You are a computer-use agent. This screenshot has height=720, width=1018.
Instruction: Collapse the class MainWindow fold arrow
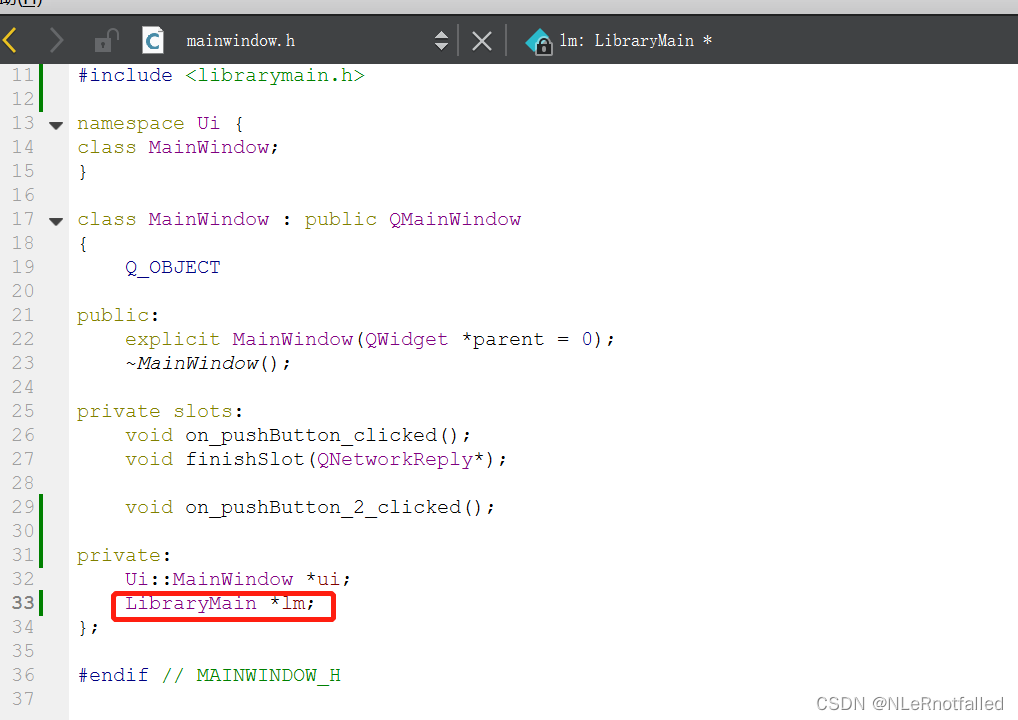[x=56, y=221]
